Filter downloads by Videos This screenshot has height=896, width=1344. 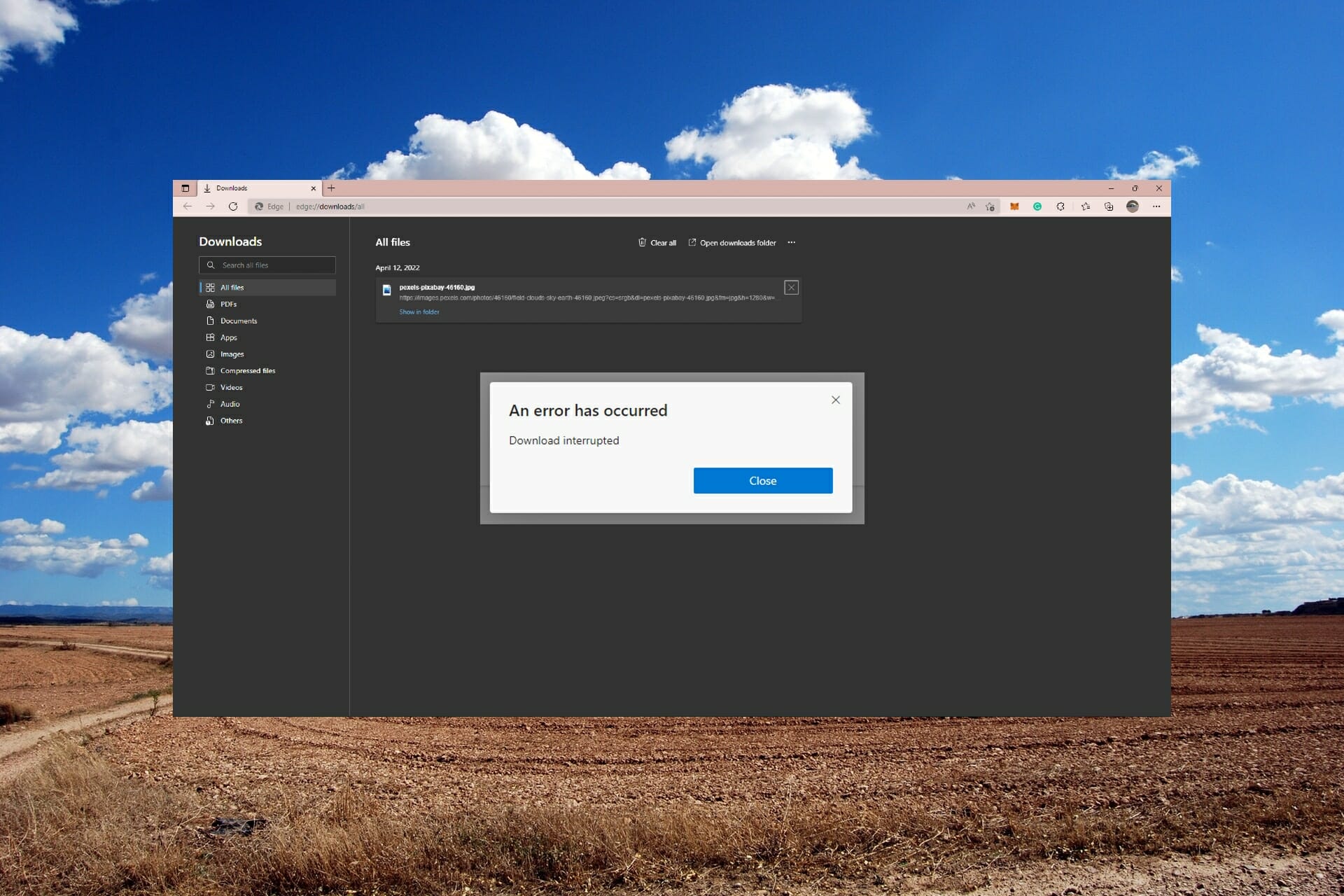(x=267, y=388)
